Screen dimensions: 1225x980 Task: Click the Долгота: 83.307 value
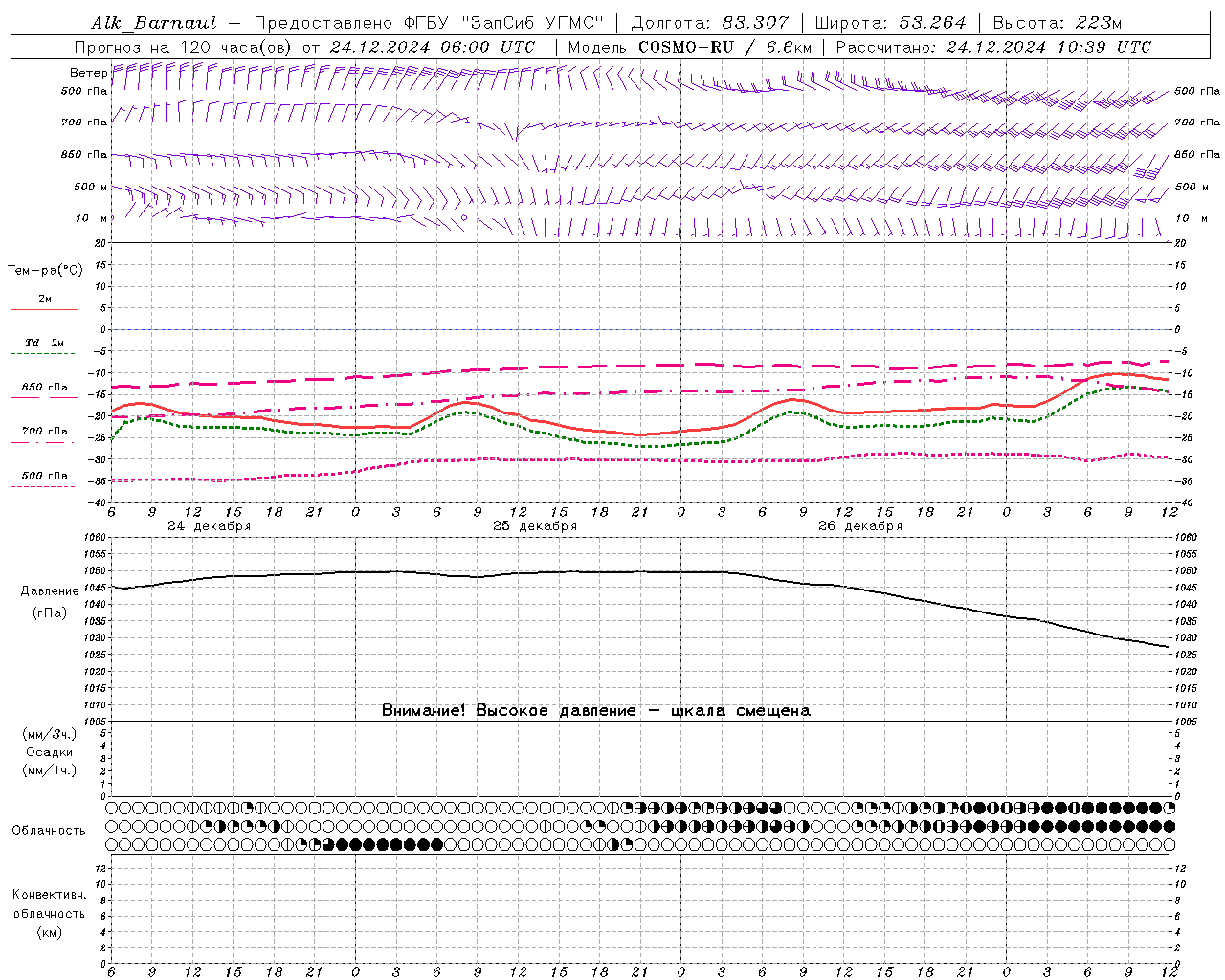click(710, 23)
